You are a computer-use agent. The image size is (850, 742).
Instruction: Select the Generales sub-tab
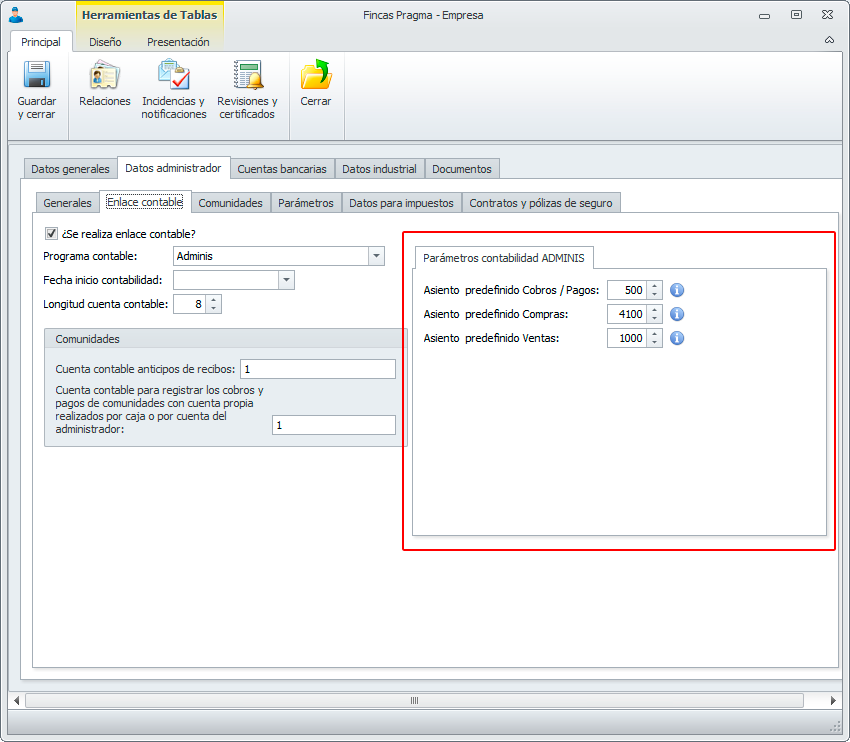click(67, 203)
